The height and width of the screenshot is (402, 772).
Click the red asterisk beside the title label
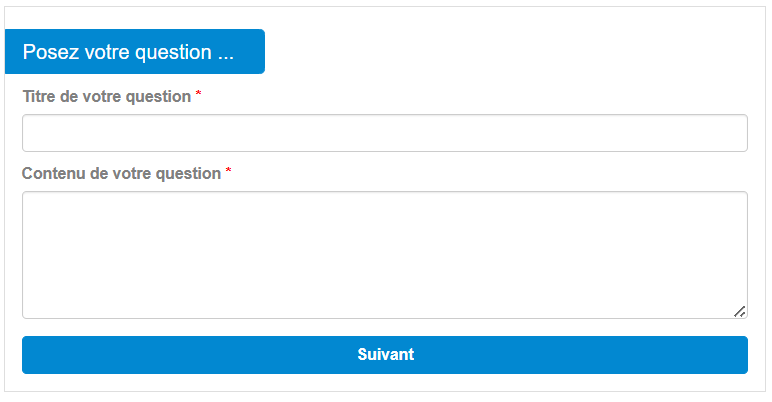pyautogui.click(x=198, y=95)
